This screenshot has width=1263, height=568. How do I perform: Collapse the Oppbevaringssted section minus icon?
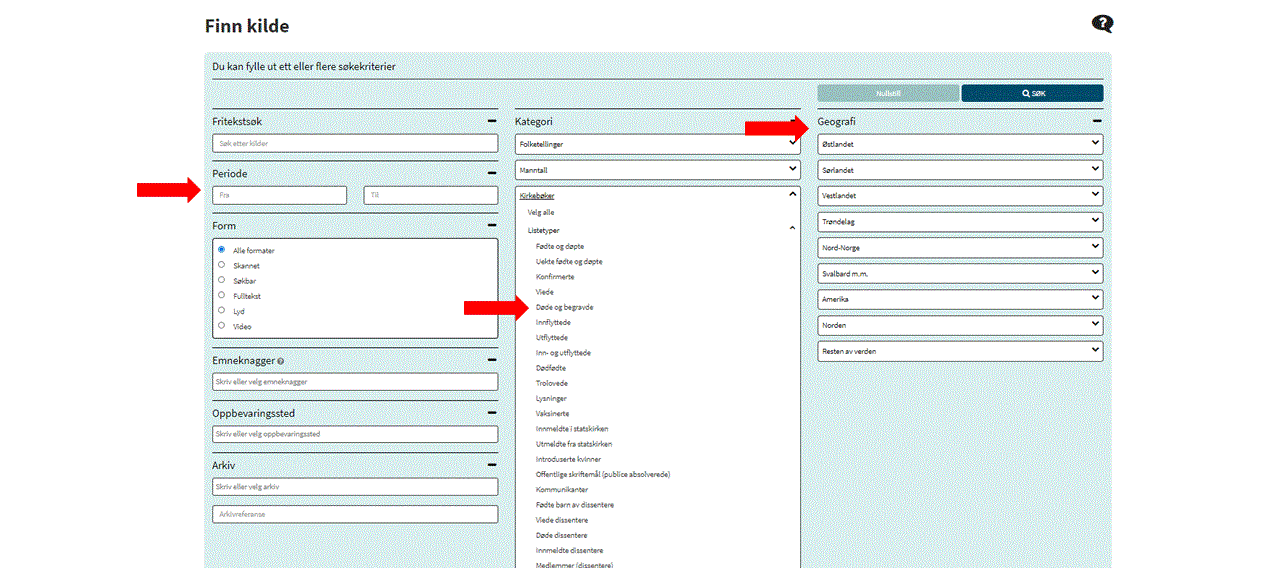[x=491, y=413]
